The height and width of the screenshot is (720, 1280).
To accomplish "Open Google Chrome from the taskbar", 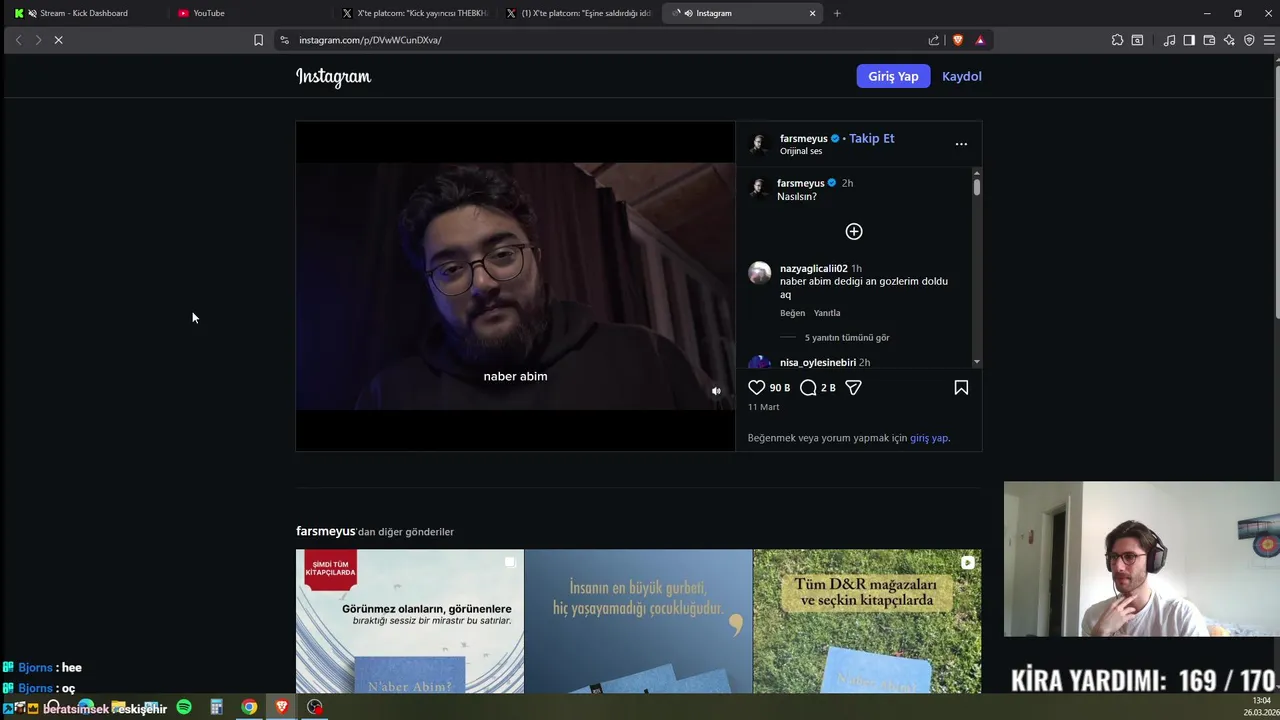I will coord(249,707).
